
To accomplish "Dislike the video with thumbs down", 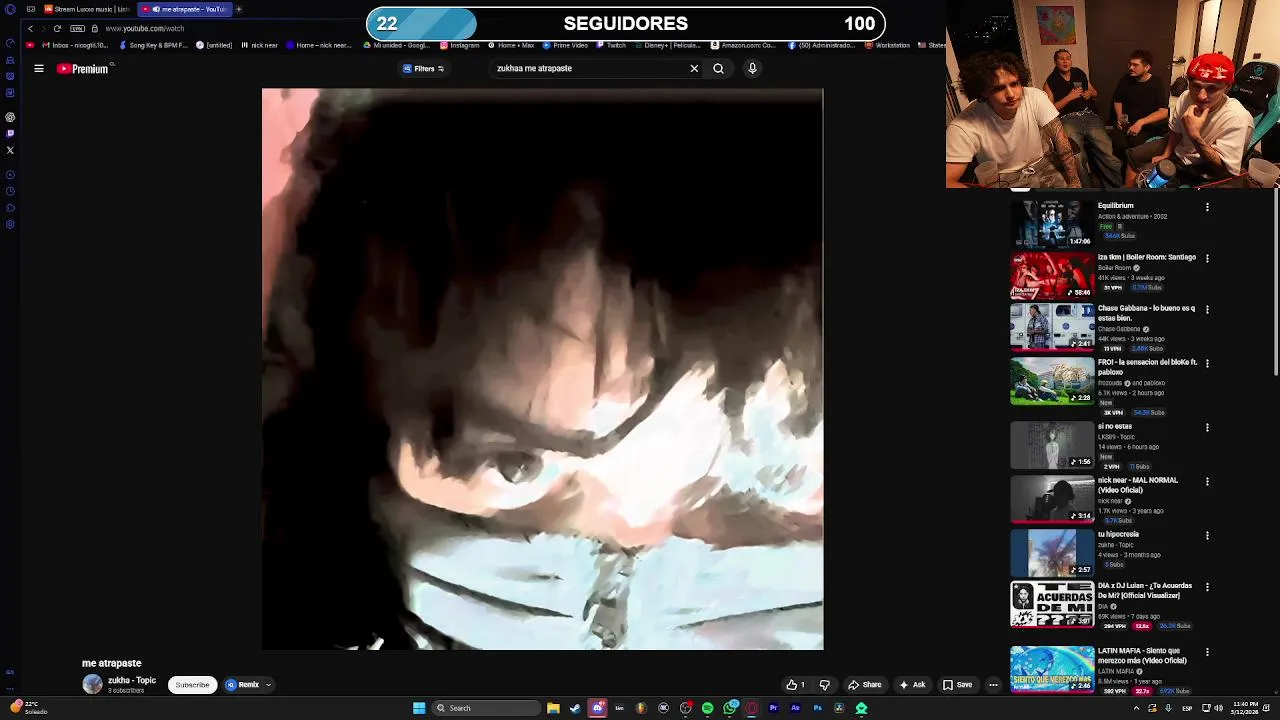I will click(x=825, y=685).
